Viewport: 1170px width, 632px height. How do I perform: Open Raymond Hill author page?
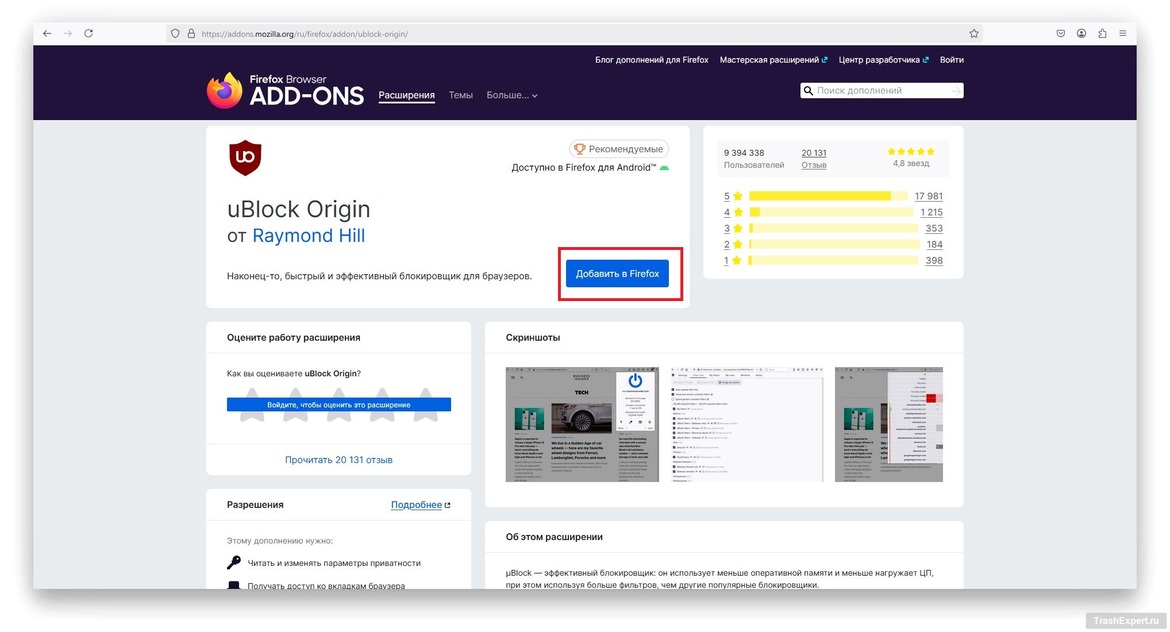pyautogui.click(x=308, y=236)
